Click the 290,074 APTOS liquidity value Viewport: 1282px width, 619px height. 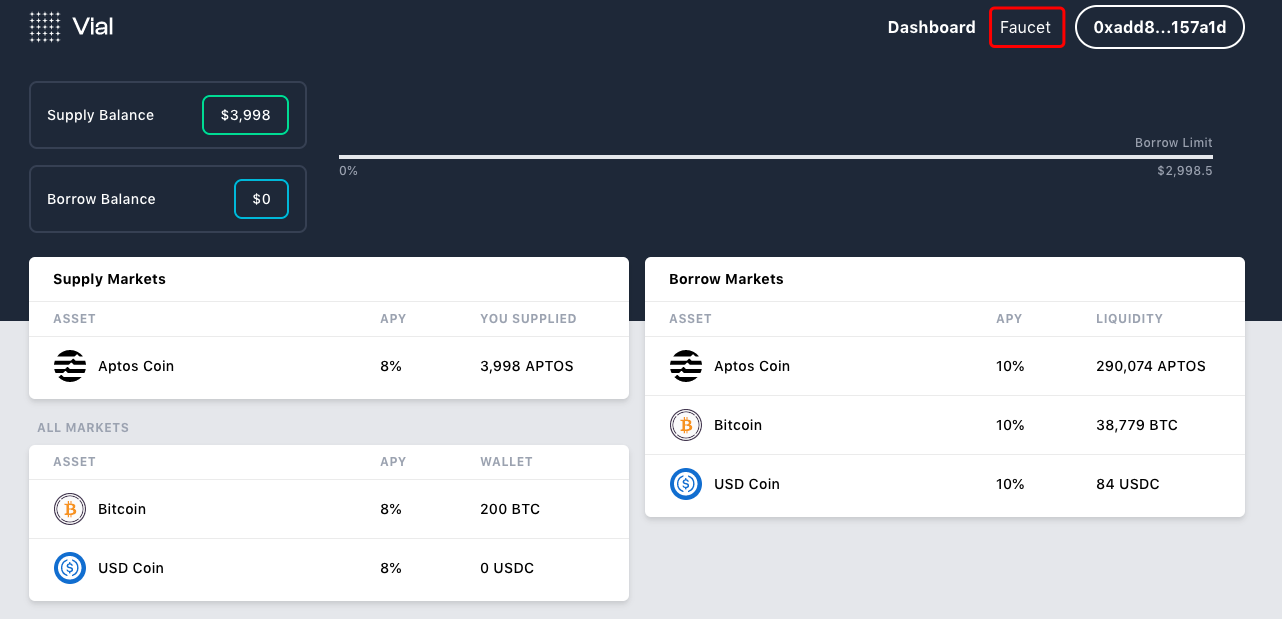pyautogui.click(x=1151, y=367)
